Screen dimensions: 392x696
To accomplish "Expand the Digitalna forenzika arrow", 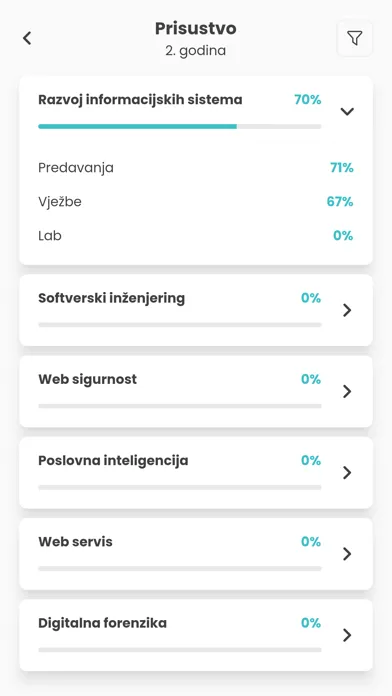I will coord(347,635).
